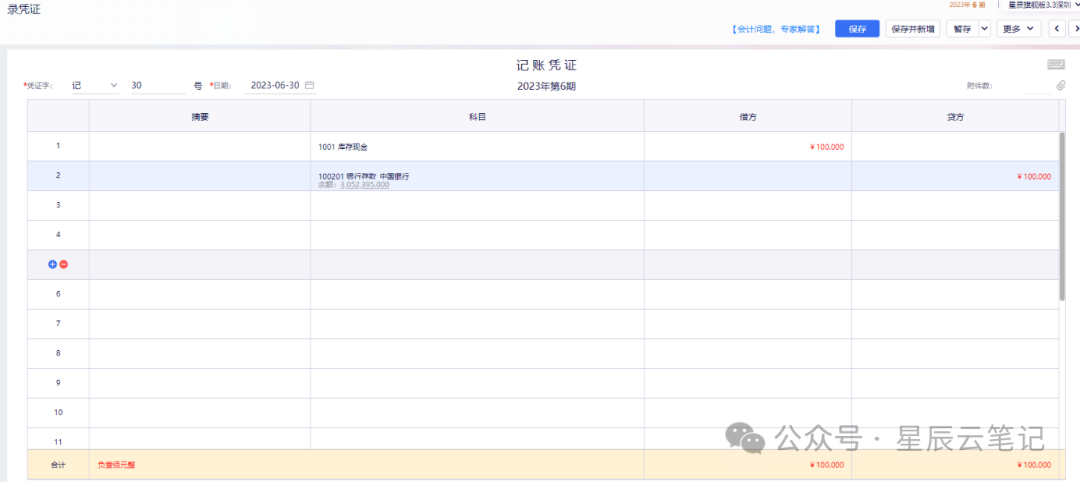The image size is (1080, 482).
Task: Click the balance link 3,052,395.000
Action: click(364, 185)
